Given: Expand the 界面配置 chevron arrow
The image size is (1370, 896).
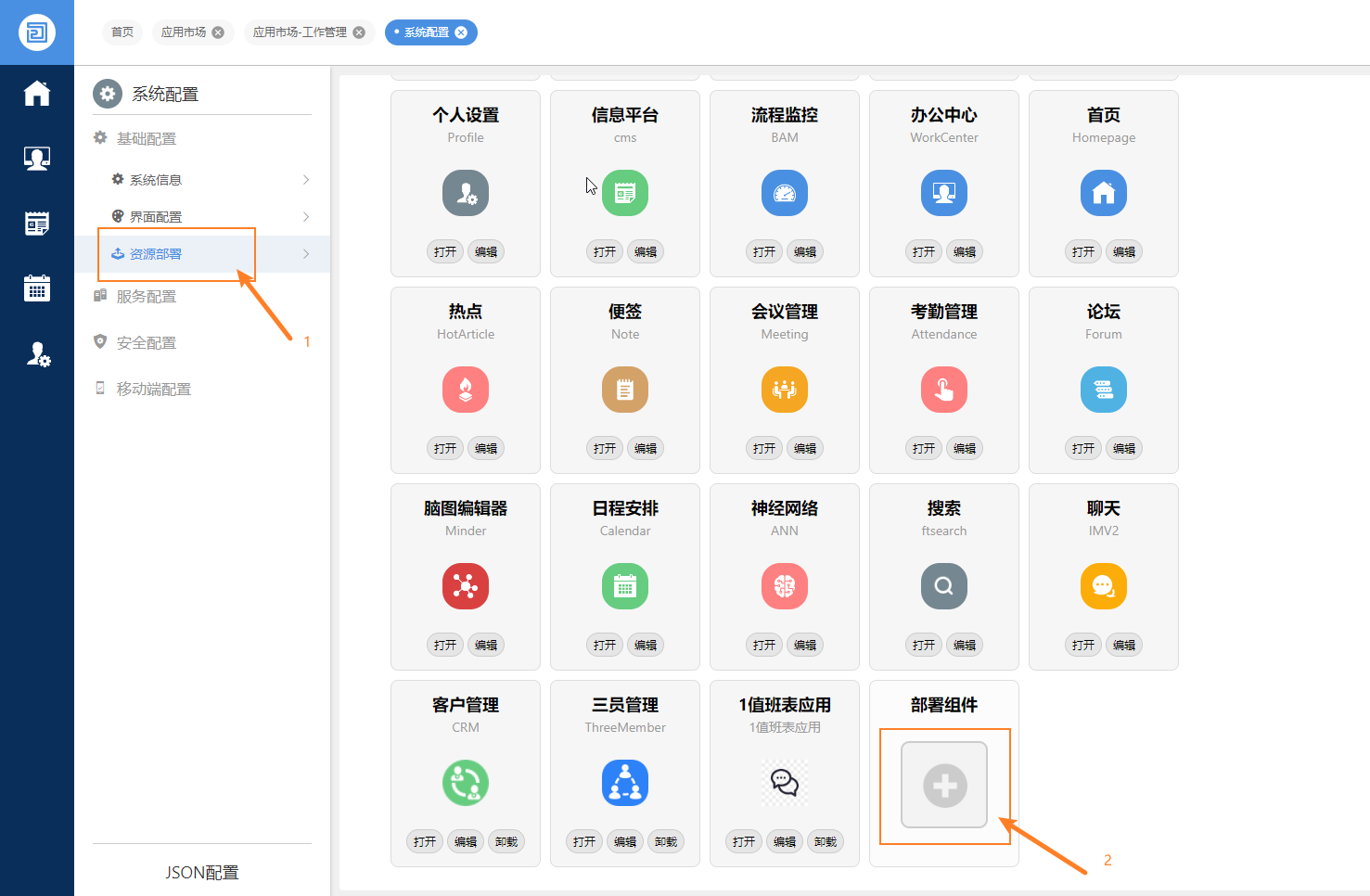Looking at the screenshot, I should click(306, 217).
